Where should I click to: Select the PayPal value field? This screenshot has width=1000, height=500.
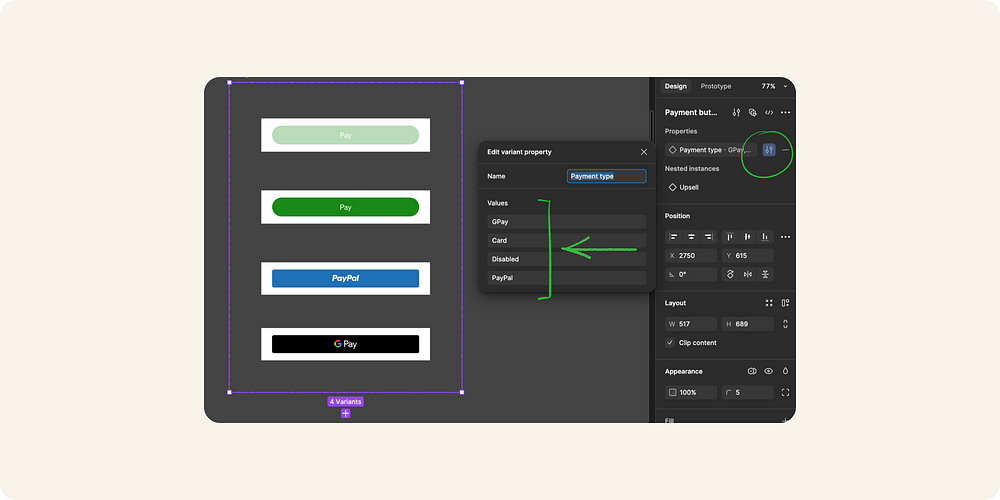[x=566, y=278]
